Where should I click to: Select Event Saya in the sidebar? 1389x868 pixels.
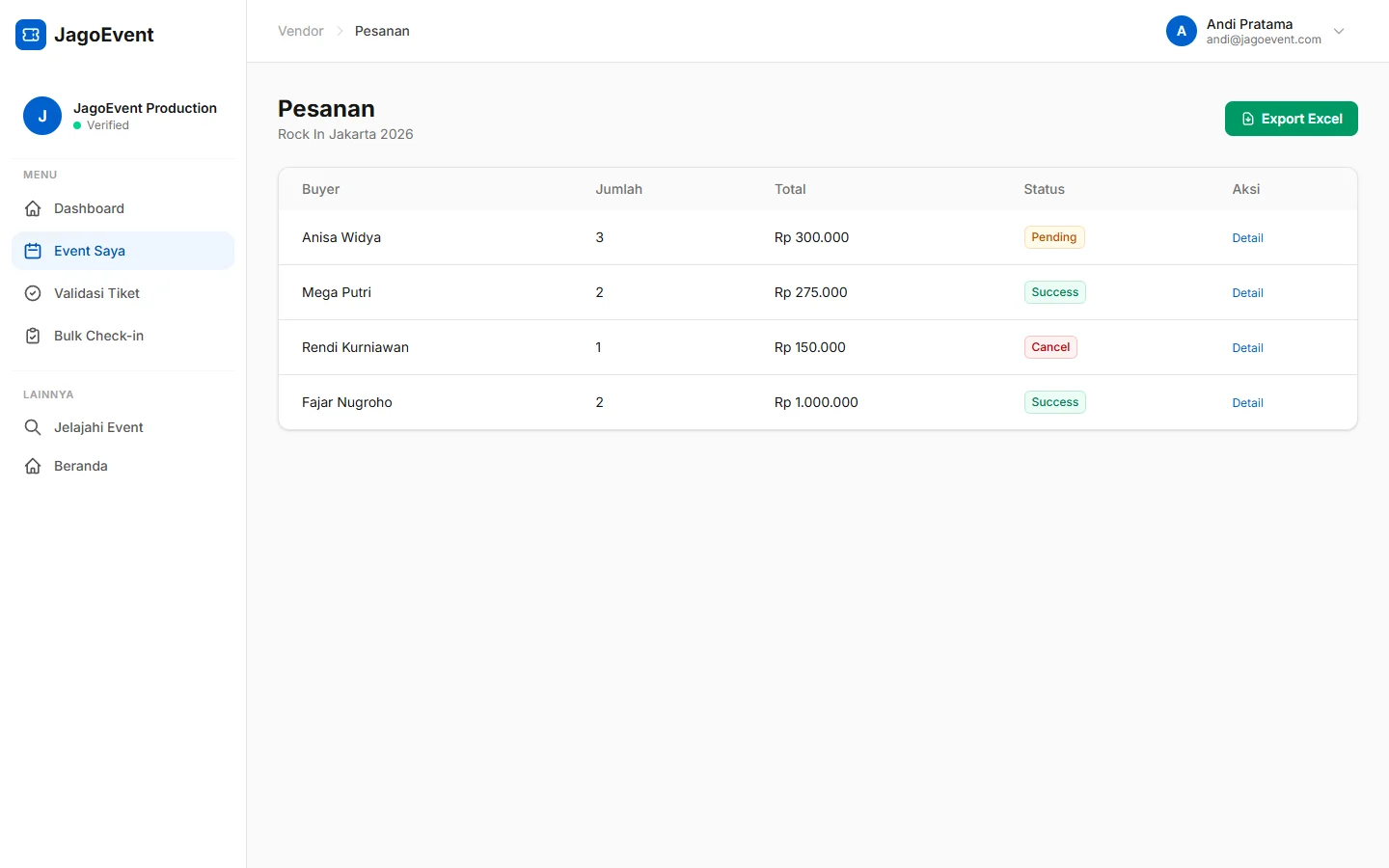pyautogui.click(x=123, y=251)
